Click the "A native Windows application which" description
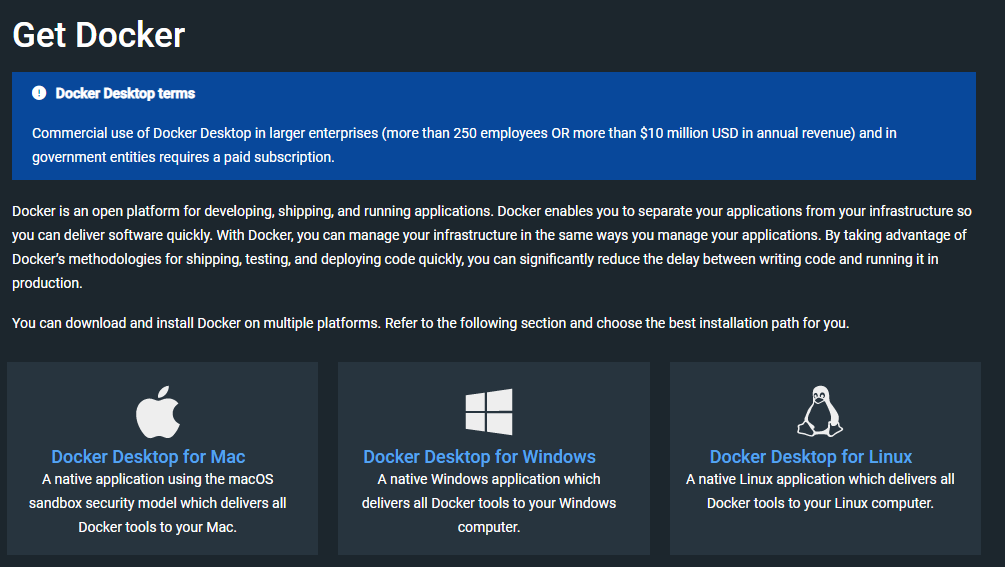 [x=488, y=503]
